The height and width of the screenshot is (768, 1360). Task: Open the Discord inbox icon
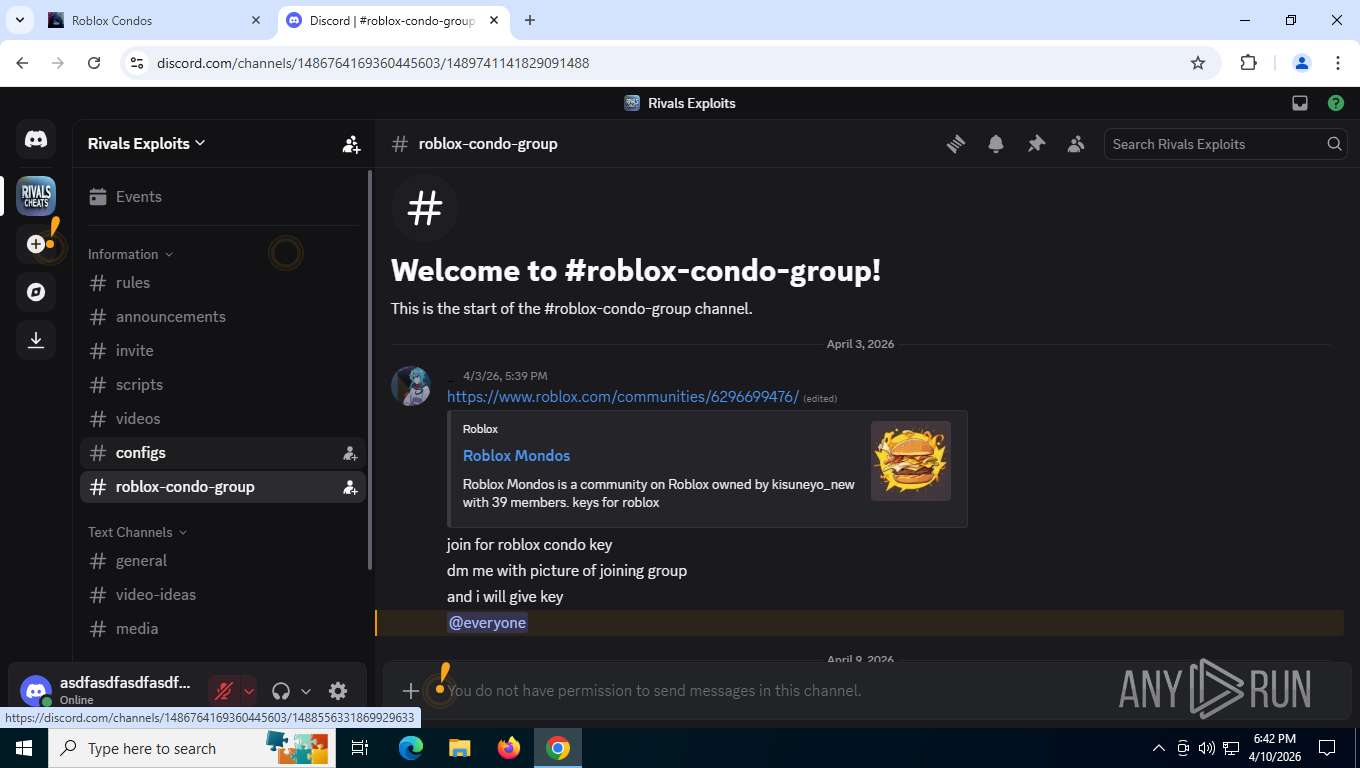1300,103
